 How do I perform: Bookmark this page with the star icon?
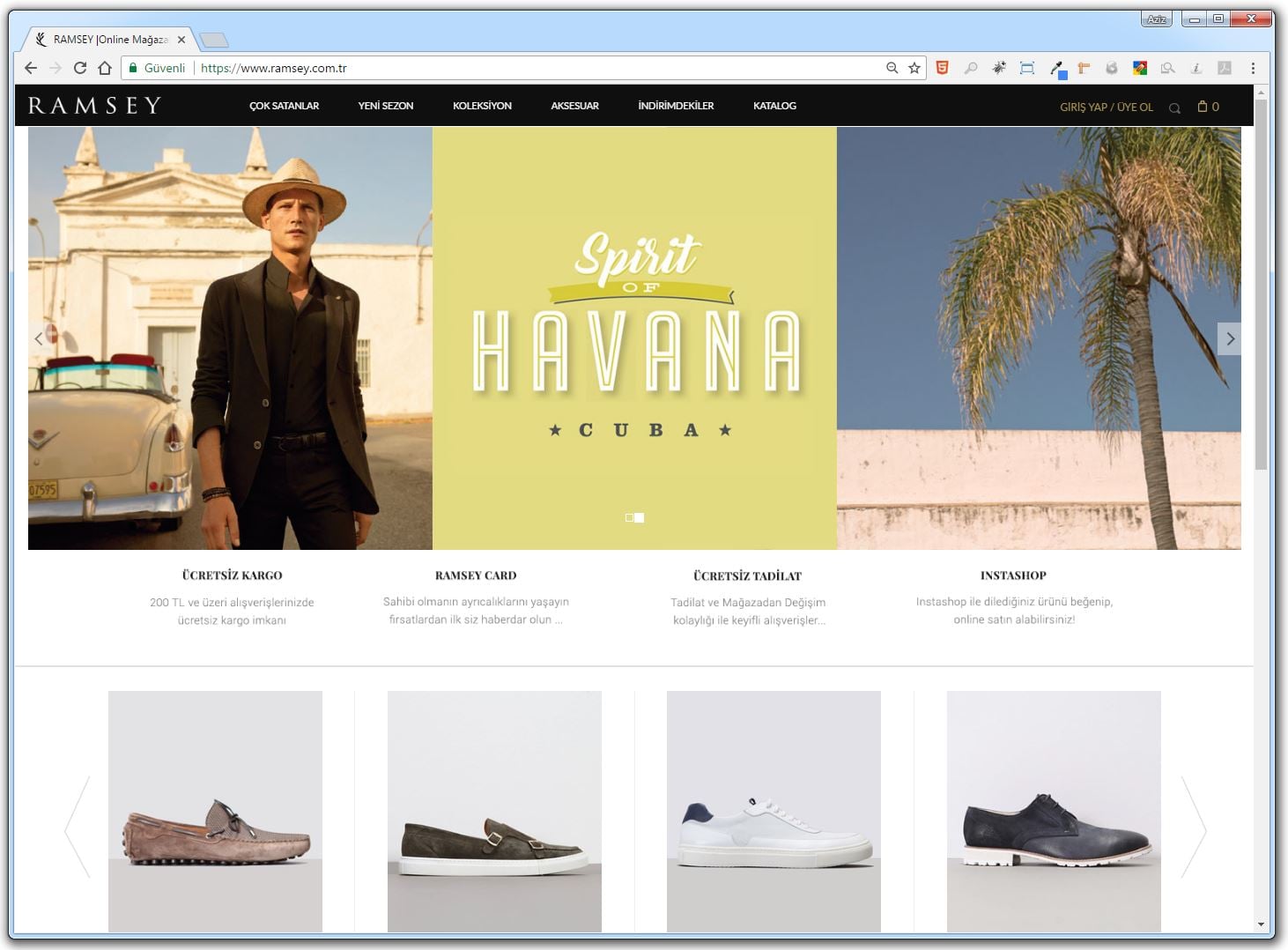(x=914, y=68)
